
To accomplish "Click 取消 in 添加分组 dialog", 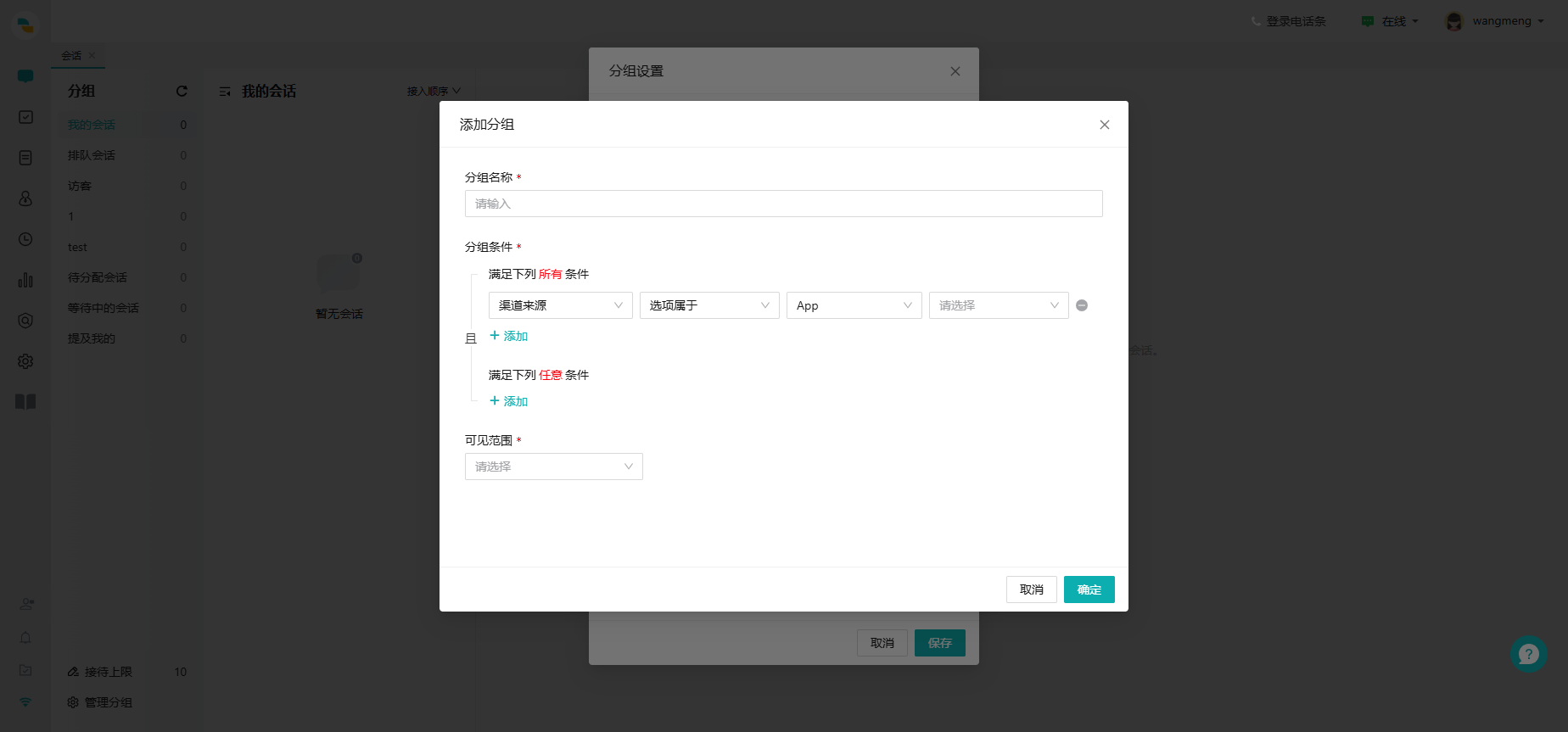I will (1032, 590).
